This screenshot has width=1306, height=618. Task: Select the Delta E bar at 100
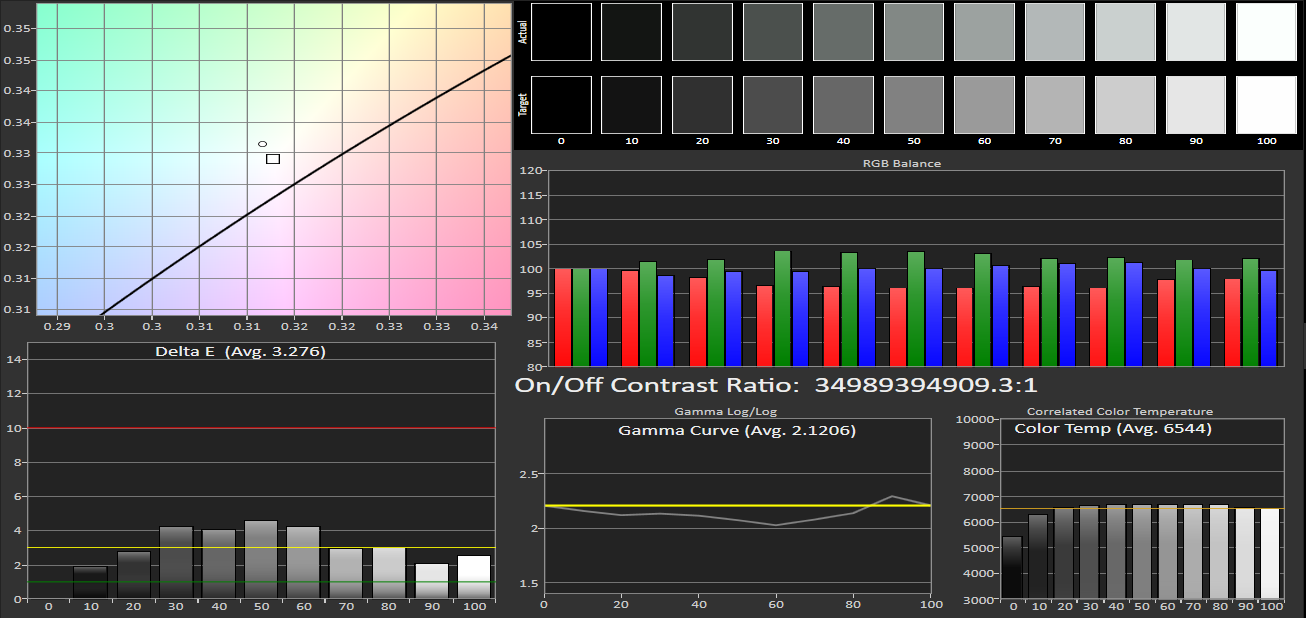(474, 577)
